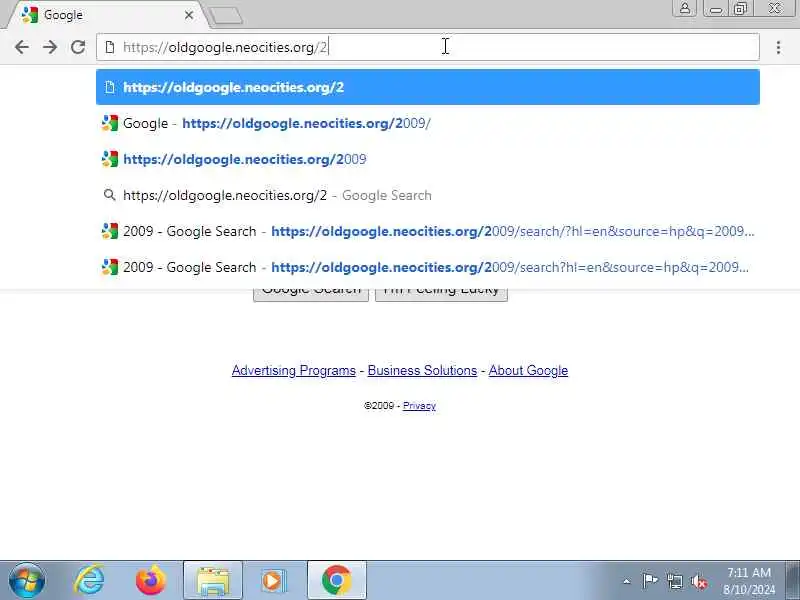Open a new tab
Viewport: 800px width, 600px height.
point(227,16)
